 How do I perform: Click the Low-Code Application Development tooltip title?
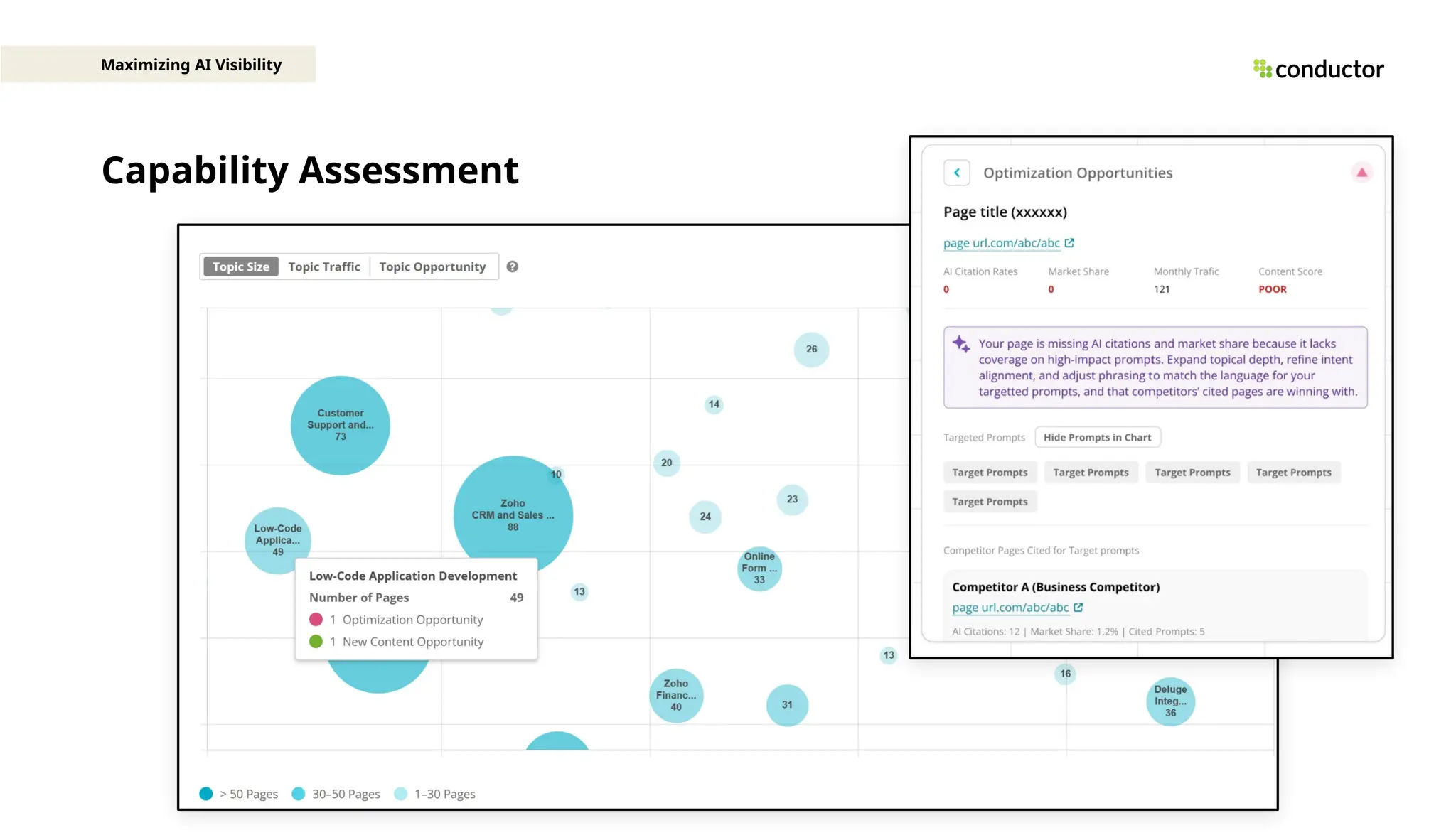coord(413,576)
